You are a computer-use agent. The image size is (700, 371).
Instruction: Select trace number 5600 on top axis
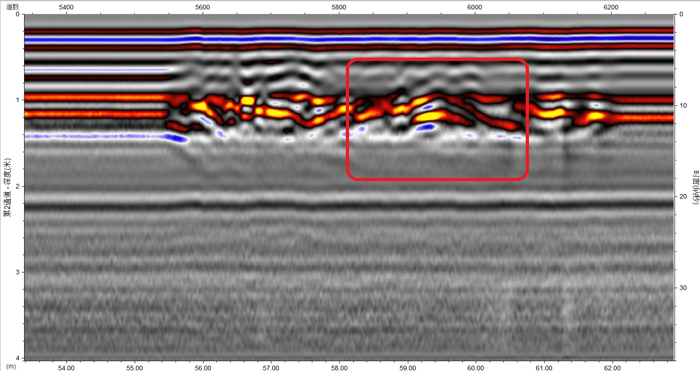tap(202, 7)
